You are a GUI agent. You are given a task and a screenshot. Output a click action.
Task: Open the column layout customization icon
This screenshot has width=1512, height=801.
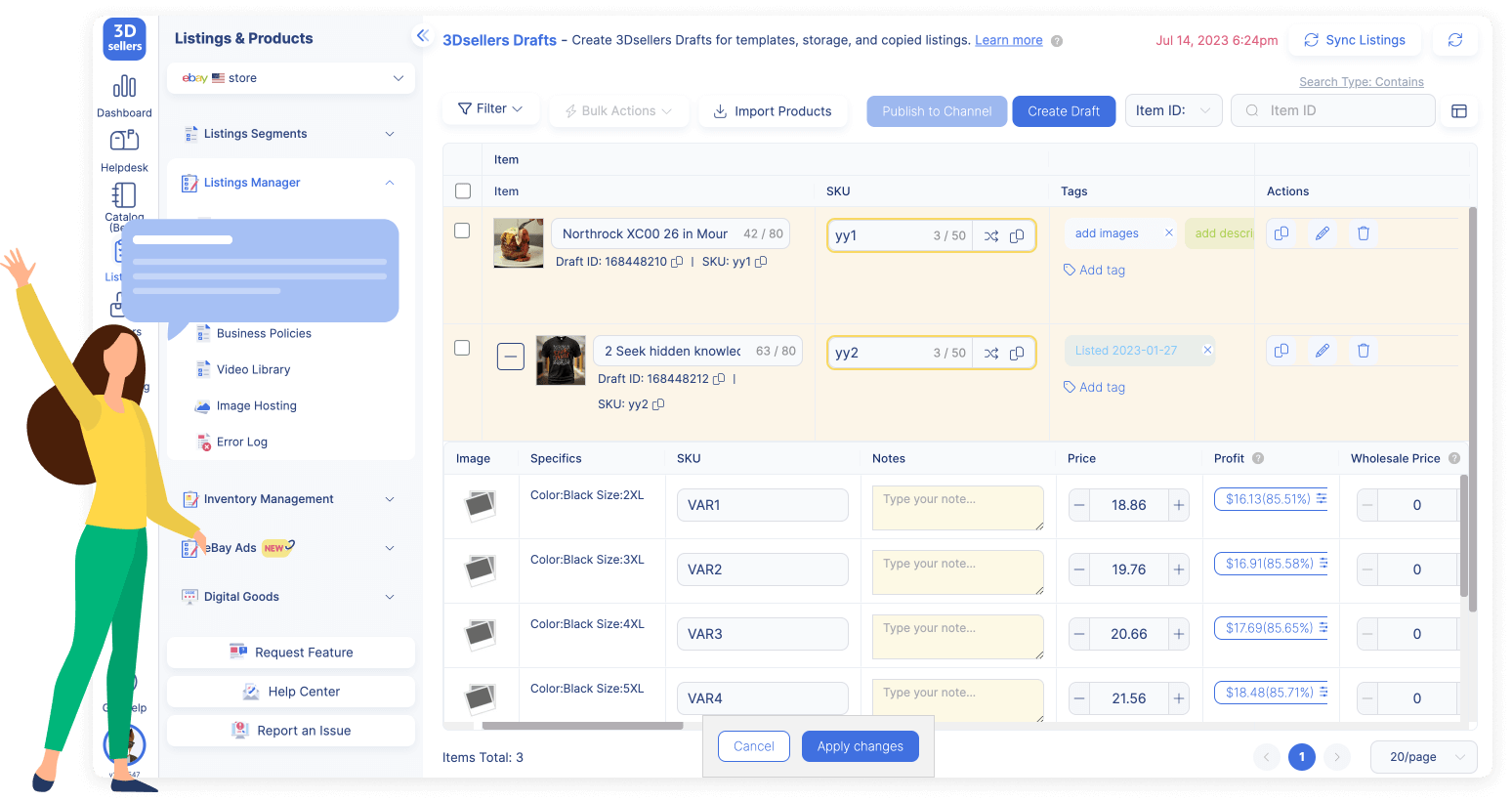(x=1459, y=111)
